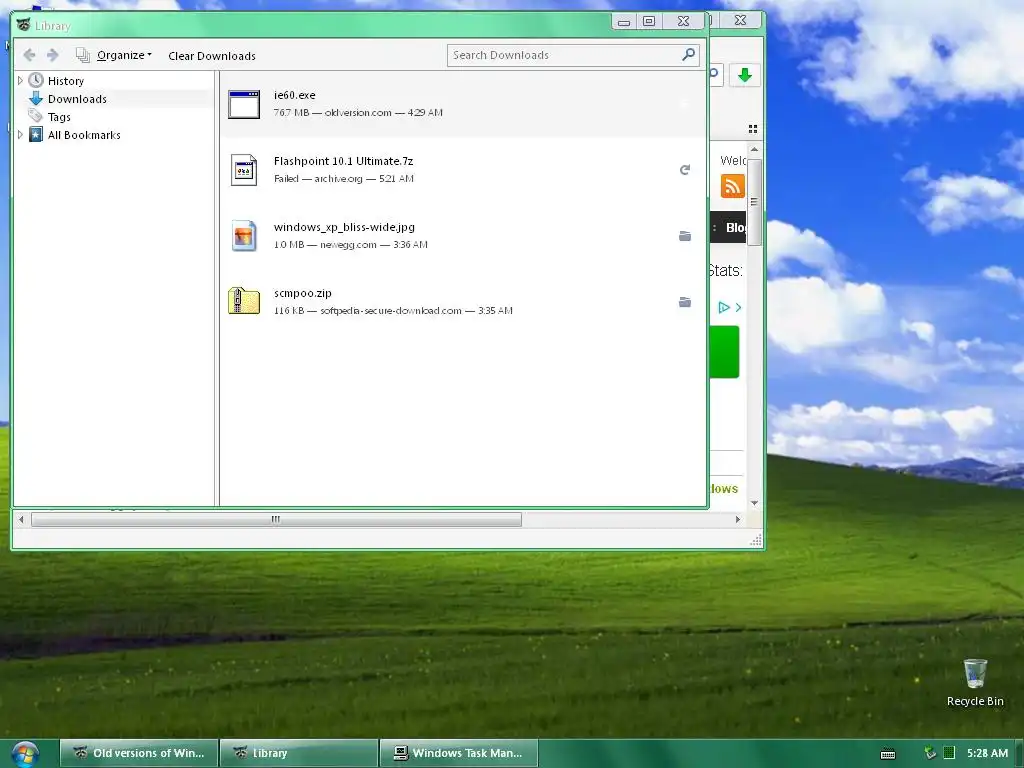Click the green download arrow in browser
1024x768 pixels.
744,75
